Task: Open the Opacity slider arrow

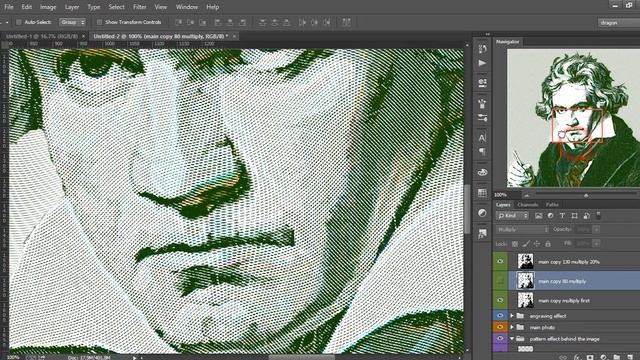Action: click(596, 229)
